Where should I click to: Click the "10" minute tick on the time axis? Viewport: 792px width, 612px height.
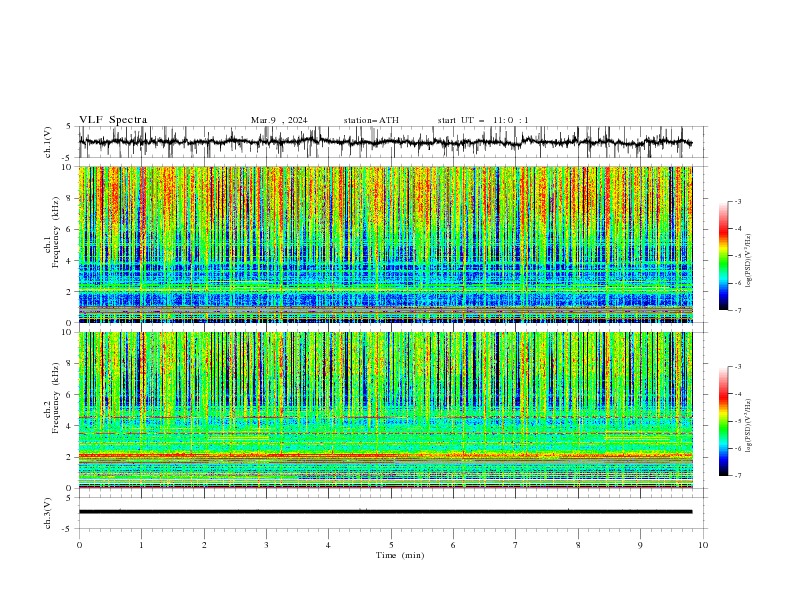[x=703, y=545]
